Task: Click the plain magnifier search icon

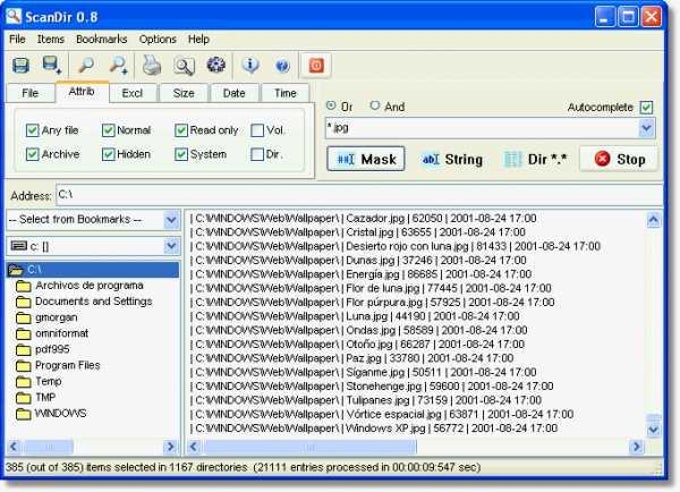Action: pyautogui.click(x=86, y=66)
